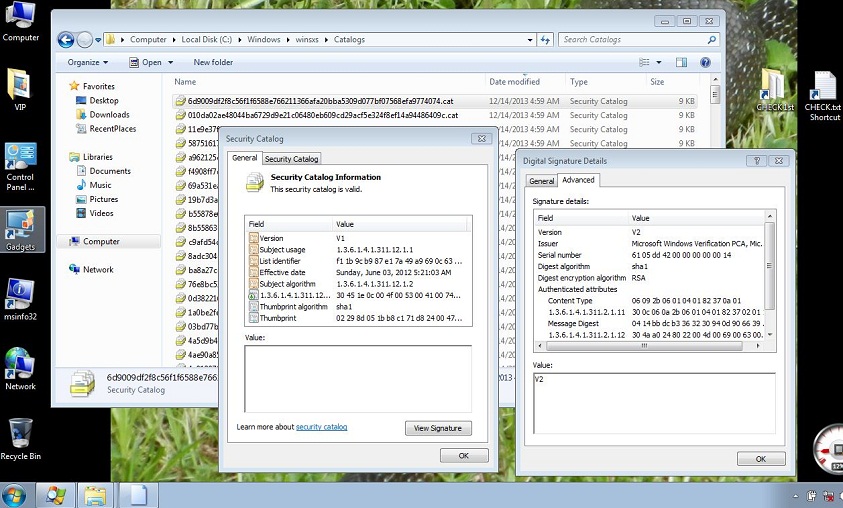Select the Gadgets desktop shortcut

pyautogui.click(x=20, y=230)
